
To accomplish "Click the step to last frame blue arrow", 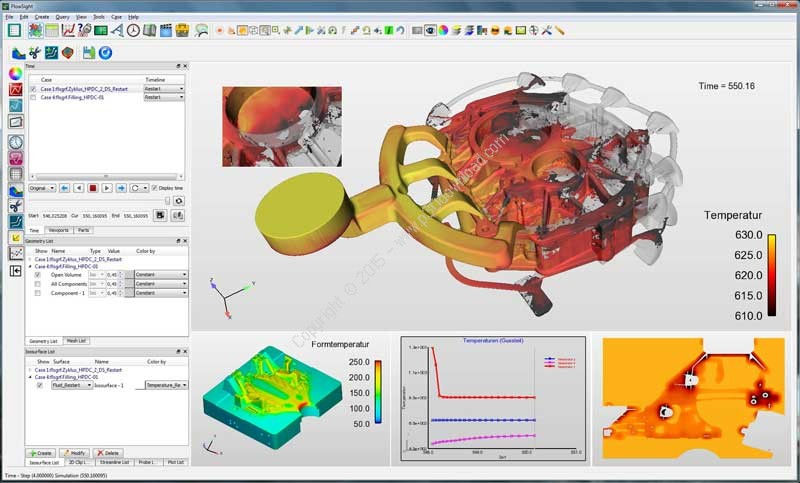I will point(121,188).
